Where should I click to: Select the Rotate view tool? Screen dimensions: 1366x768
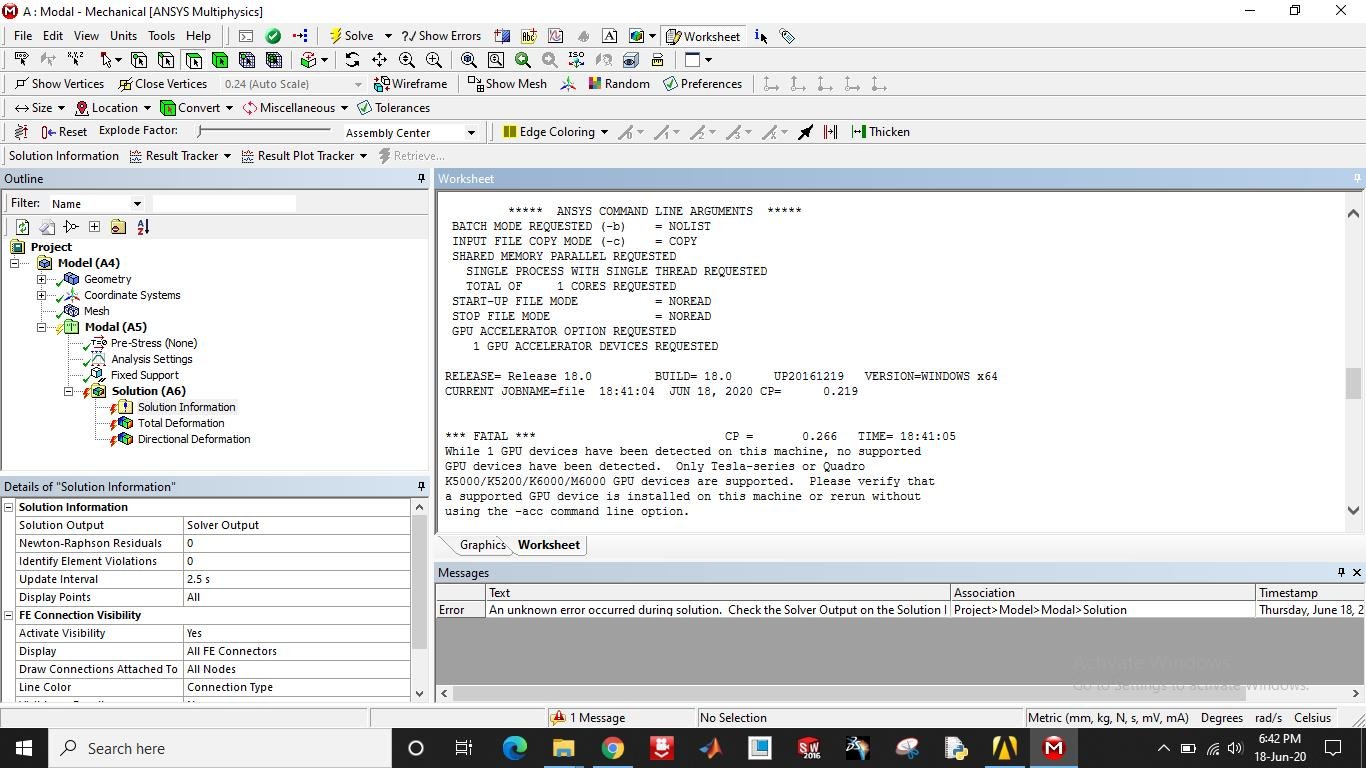tap(352, 60)
